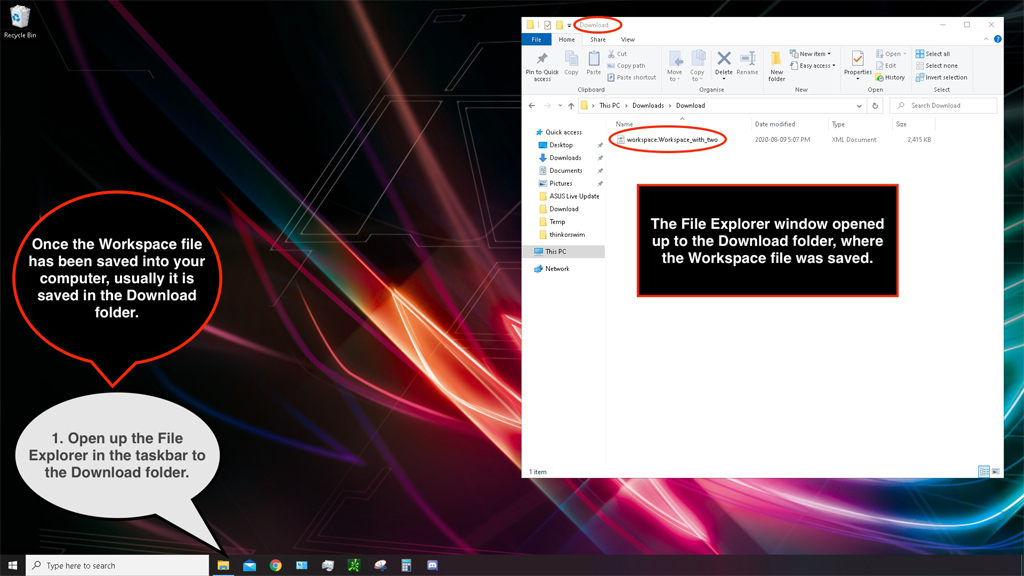The width and height of the screenshot is (1024, 576).
Task: Open the Recycle Bin desktop icon
Action: pos(20,22)
